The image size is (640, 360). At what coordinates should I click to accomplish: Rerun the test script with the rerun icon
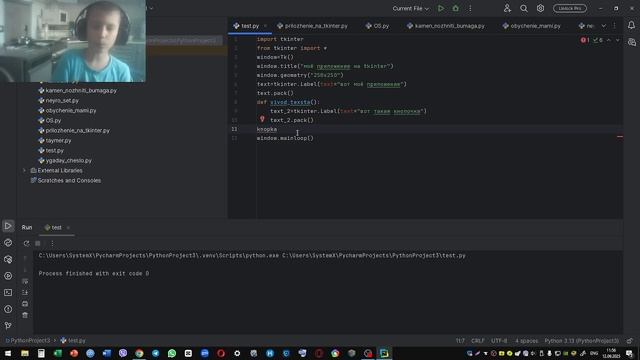coord(26,244)
